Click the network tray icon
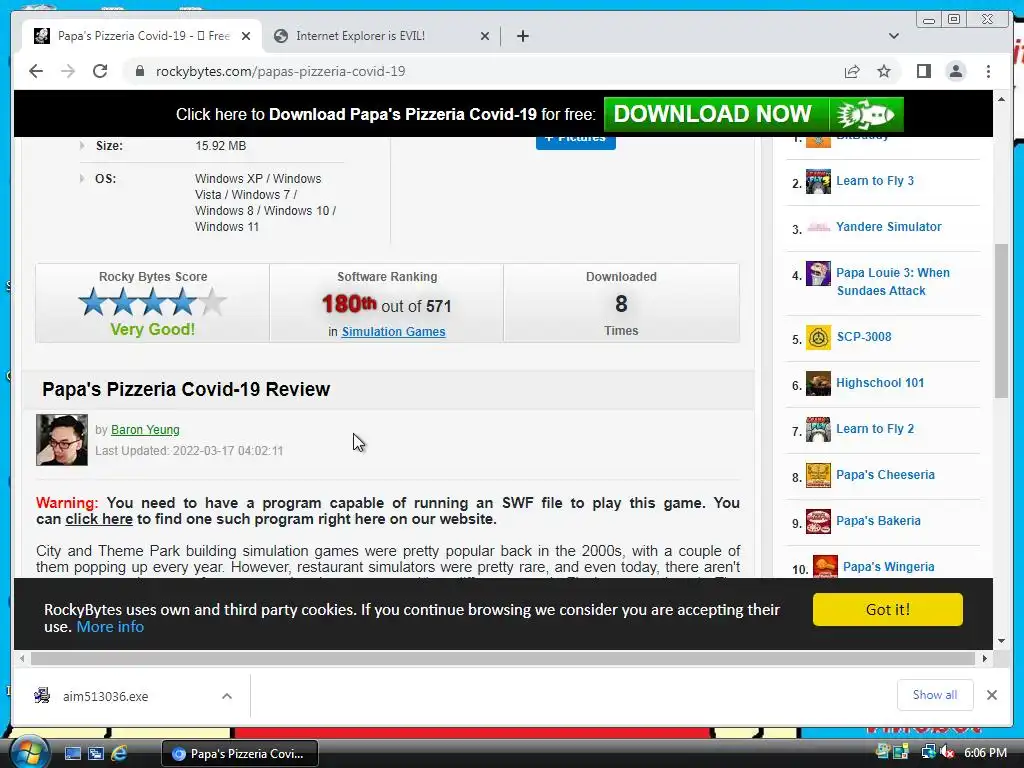1024x768 pixels. 928,753
